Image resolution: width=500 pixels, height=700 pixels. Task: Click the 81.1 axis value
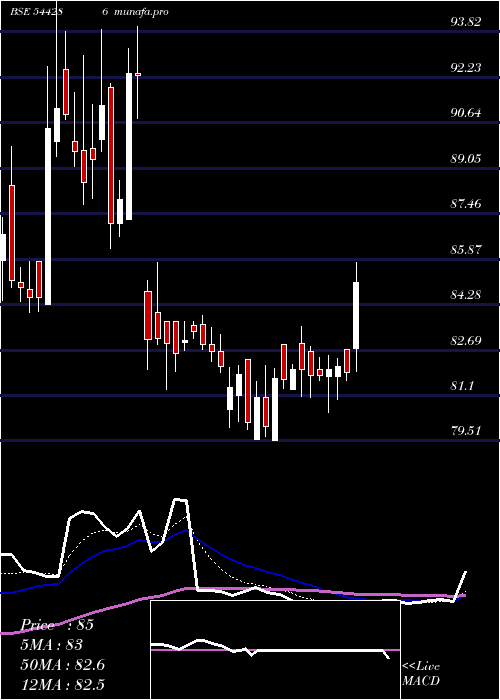point(462,386)
